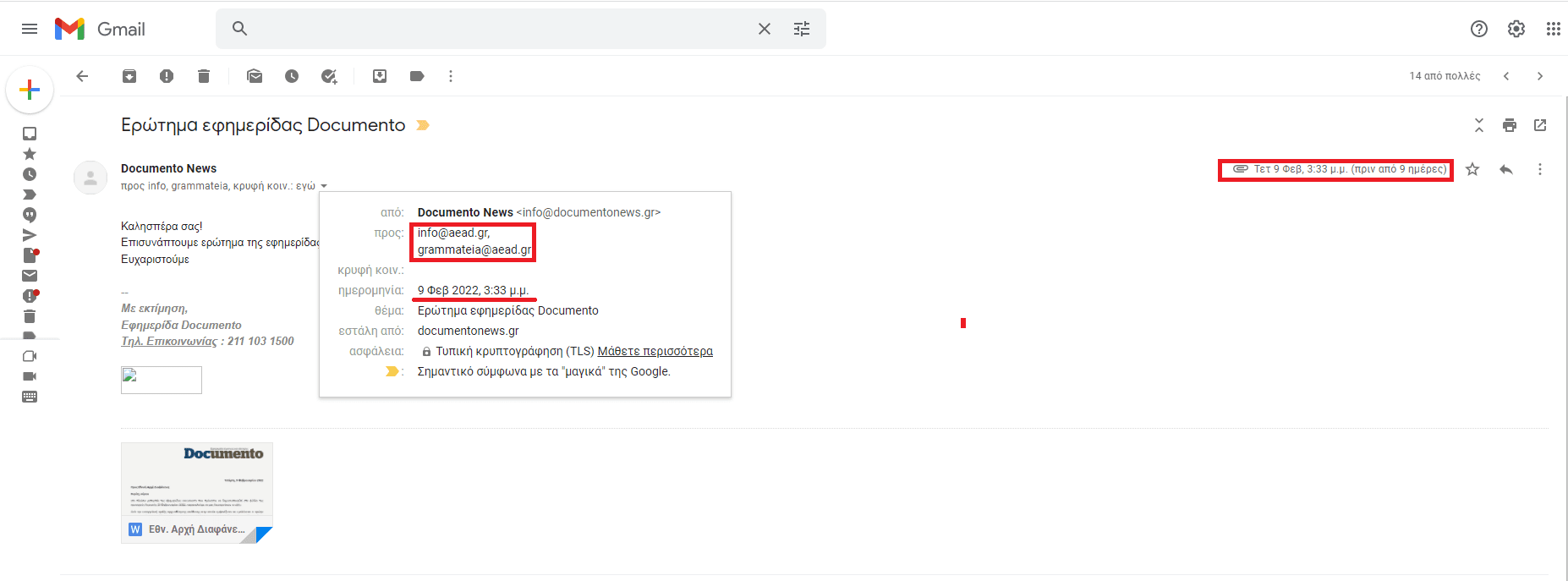
Task: Collapse the recipient details arrow
Action: click(x=324, y=186)
